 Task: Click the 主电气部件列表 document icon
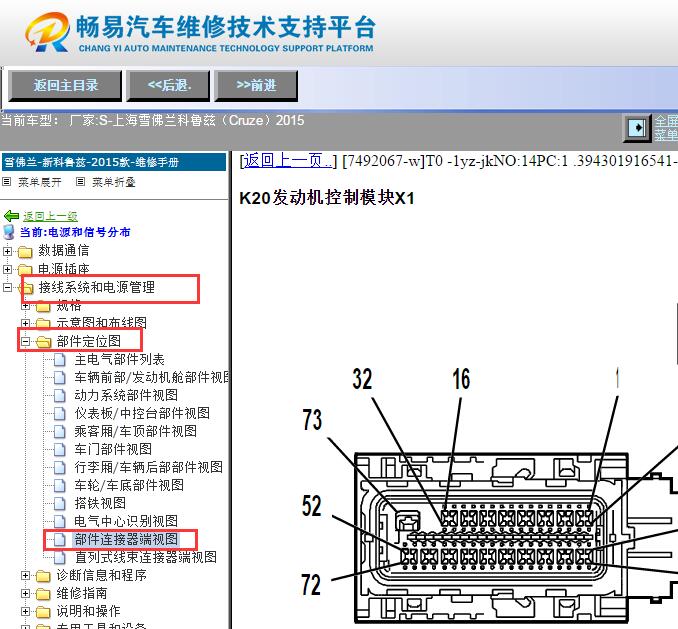coord(60,359)
